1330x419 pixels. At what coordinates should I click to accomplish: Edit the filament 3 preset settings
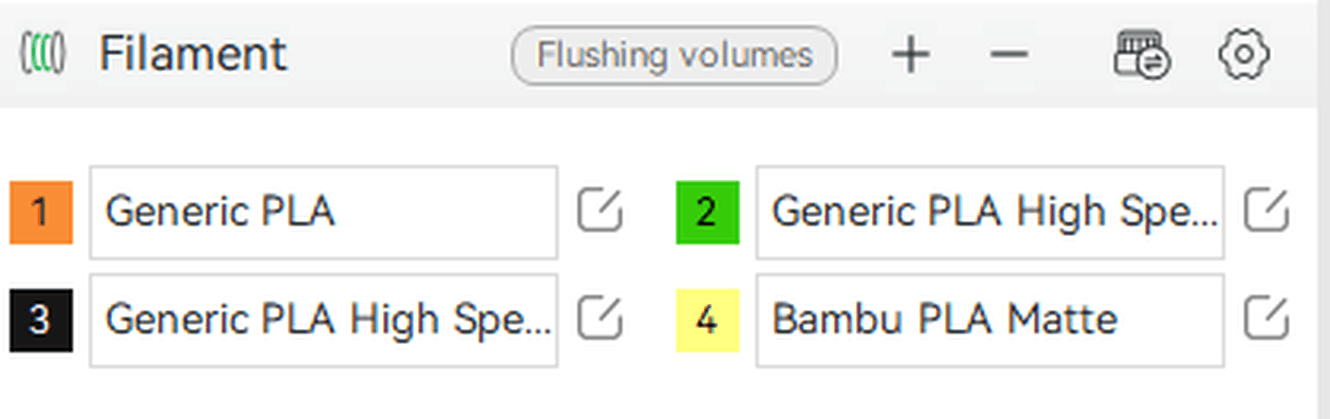[599, 319]
